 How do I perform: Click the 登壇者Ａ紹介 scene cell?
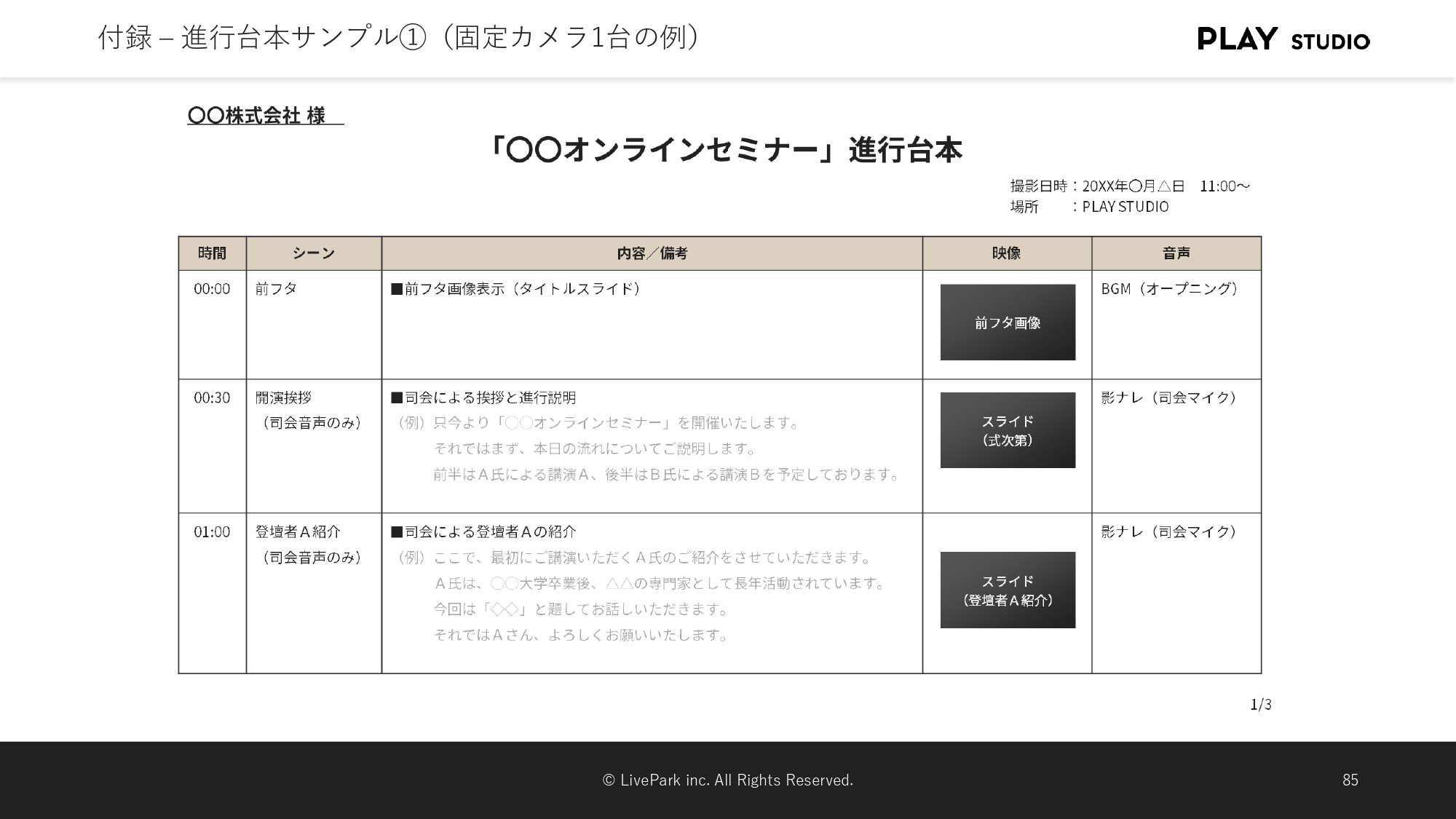click(298, 532)
